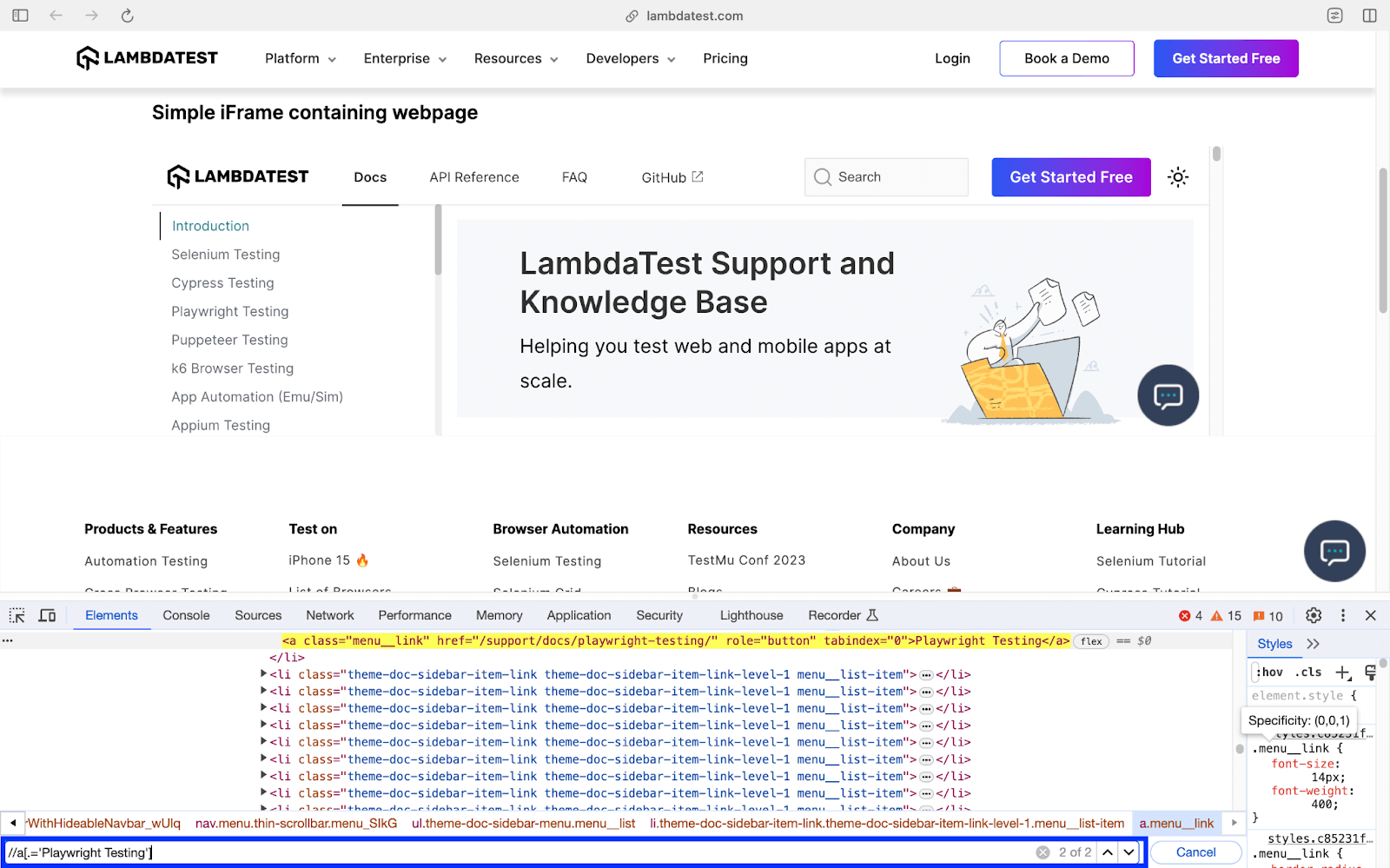This screenshot has width=1390, height=868.
Task: Expand the Developers dropdown menu
Action: (631, 58)
